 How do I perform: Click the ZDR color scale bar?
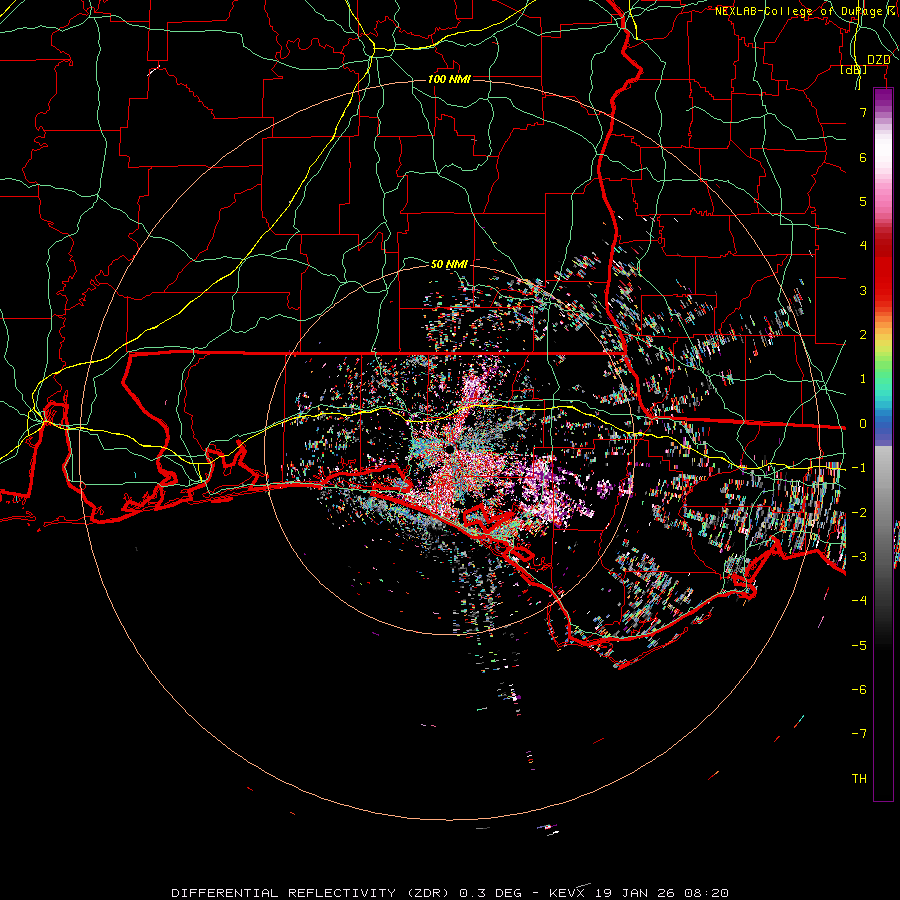tap(883, 444)
